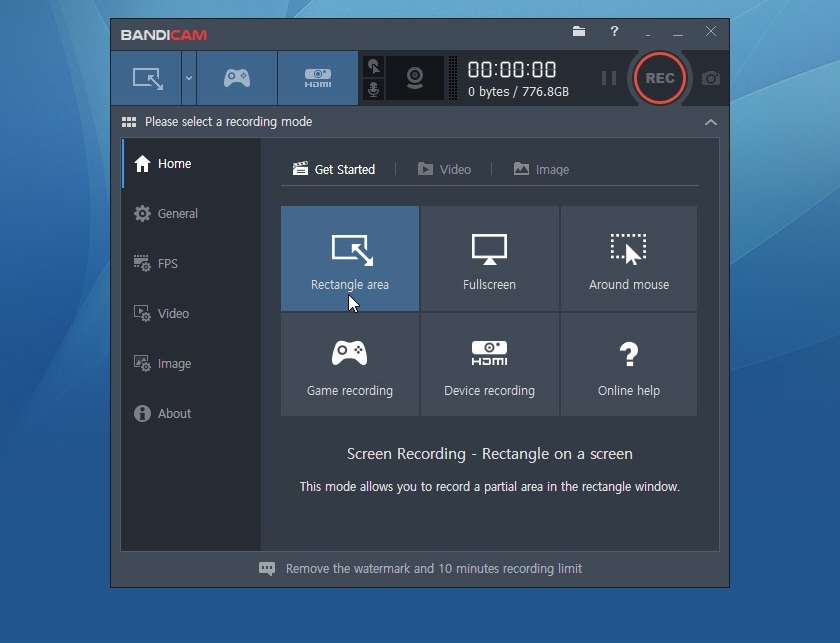The image size is (840, 643).
Task: Open the Online help tile
Action: click(x=628, y=364)
